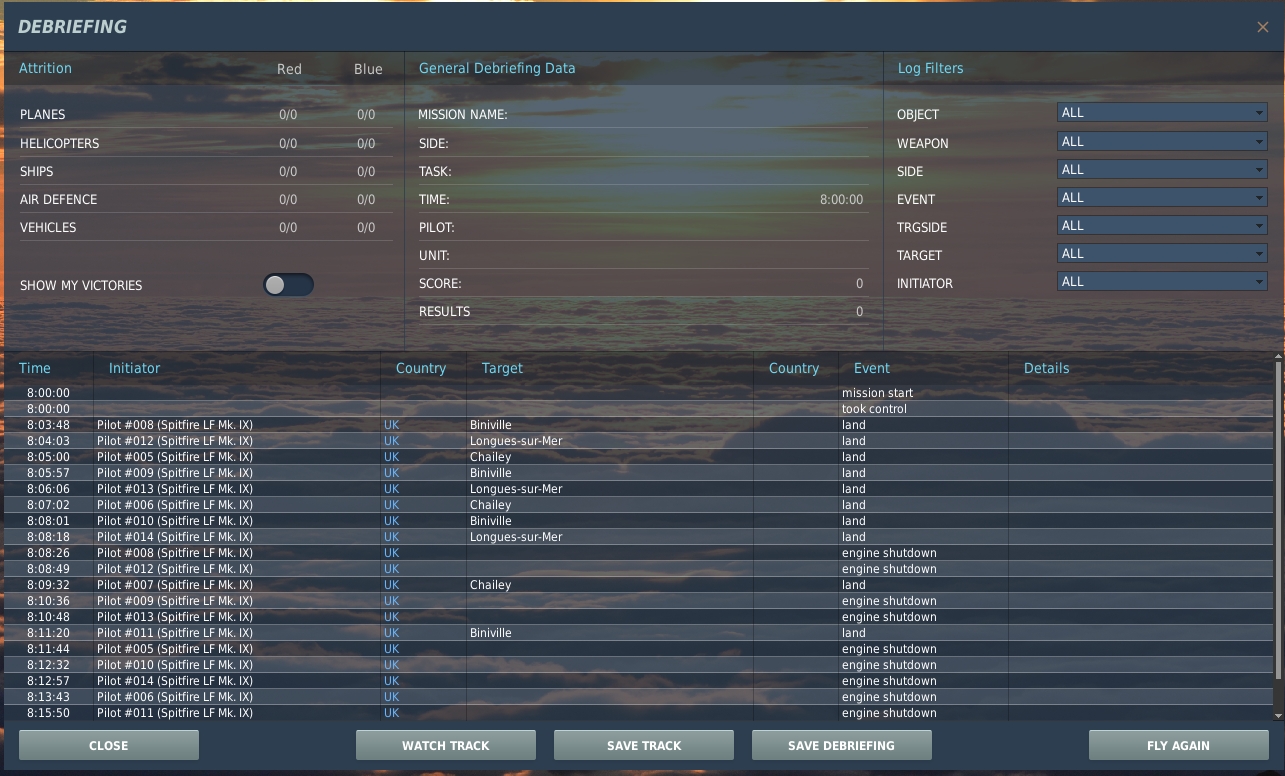
Task: Expand the WEAPON filter dropdown
Action: 1162,141
